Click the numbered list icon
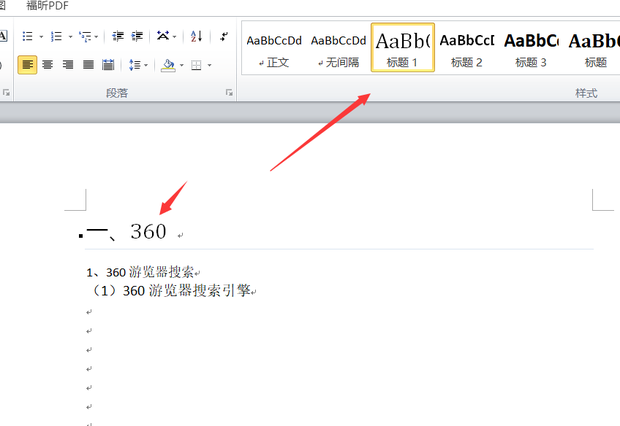620x426 pixels. [x=56, y=37]
